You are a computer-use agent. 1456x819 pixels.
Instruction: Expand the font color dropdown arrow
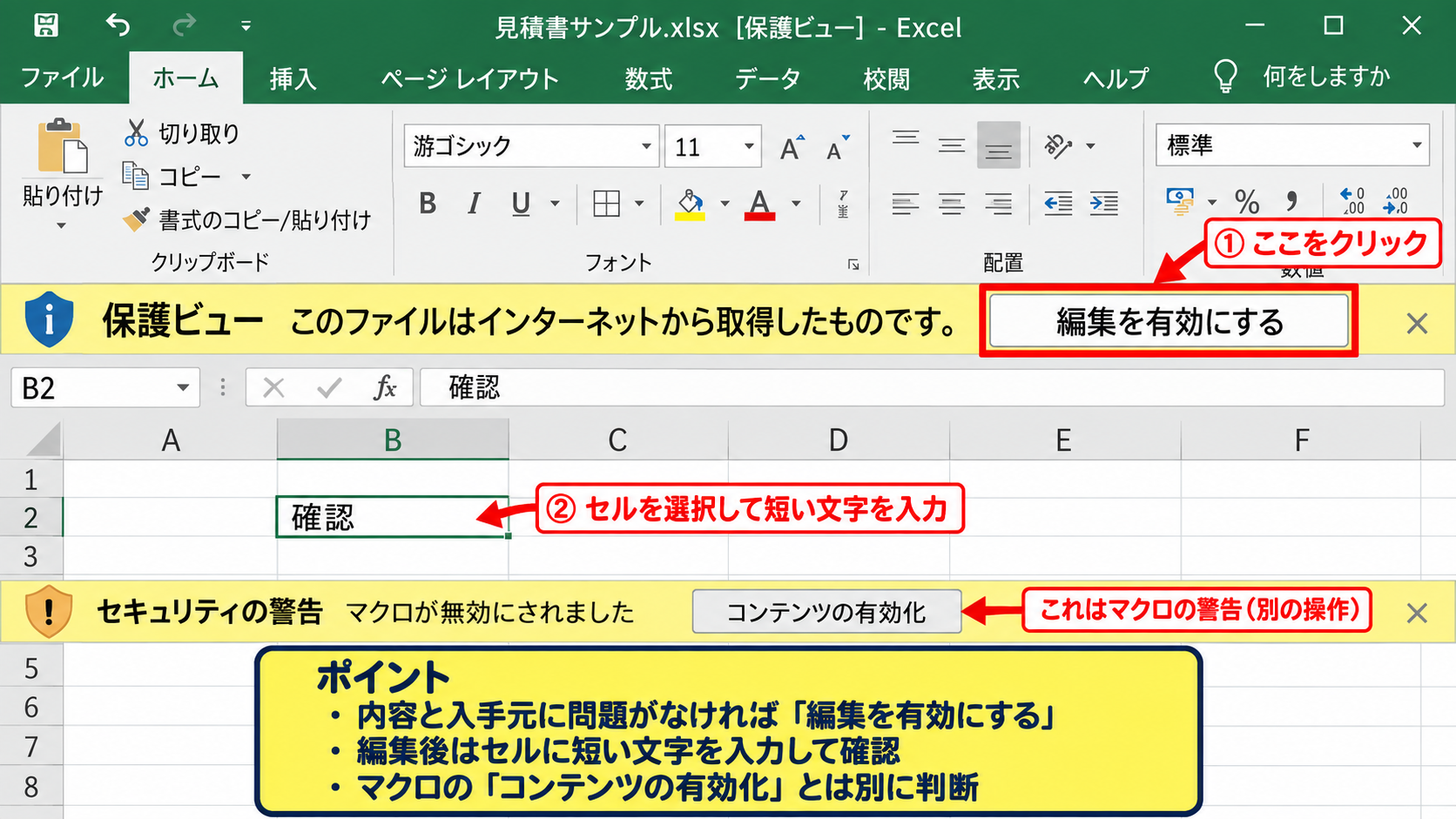(x=796, y=204)
